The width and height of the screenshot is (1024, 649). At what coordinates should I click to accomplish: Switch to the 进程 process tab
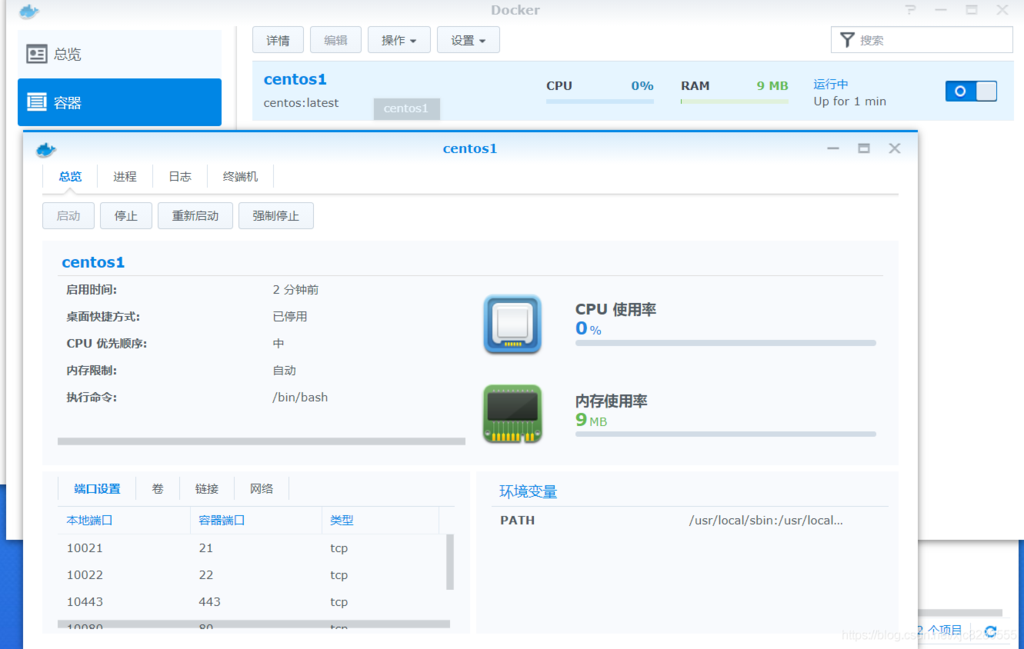click(x=125, y=177)
